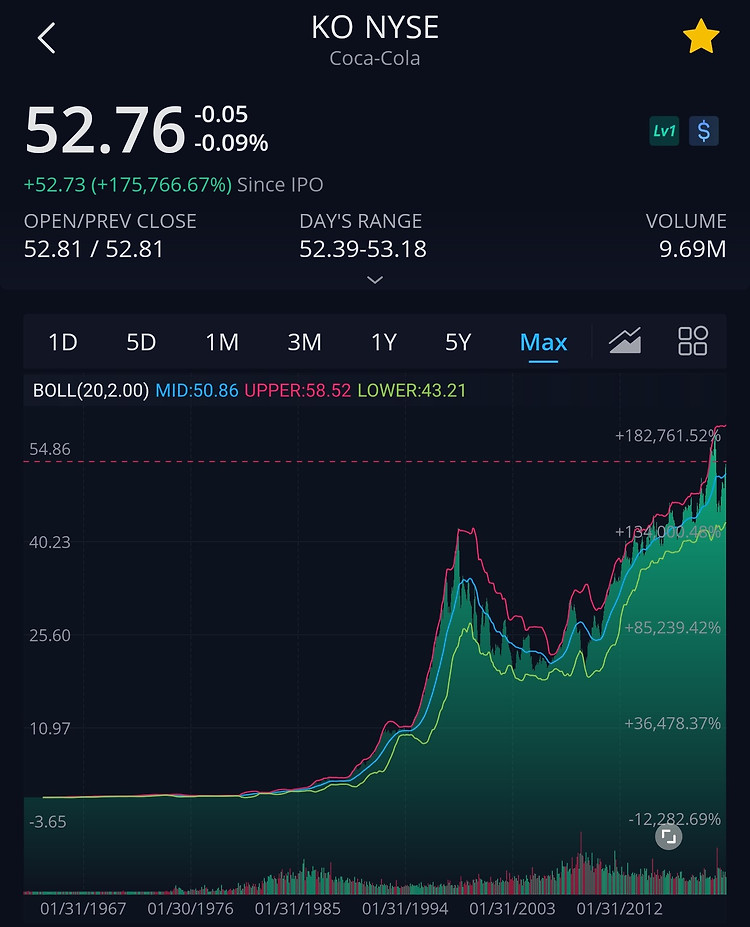This screenshot has height=927, width=750.
Task: Tap the fullscreen expand chart icon
Action: click(668, 837)
